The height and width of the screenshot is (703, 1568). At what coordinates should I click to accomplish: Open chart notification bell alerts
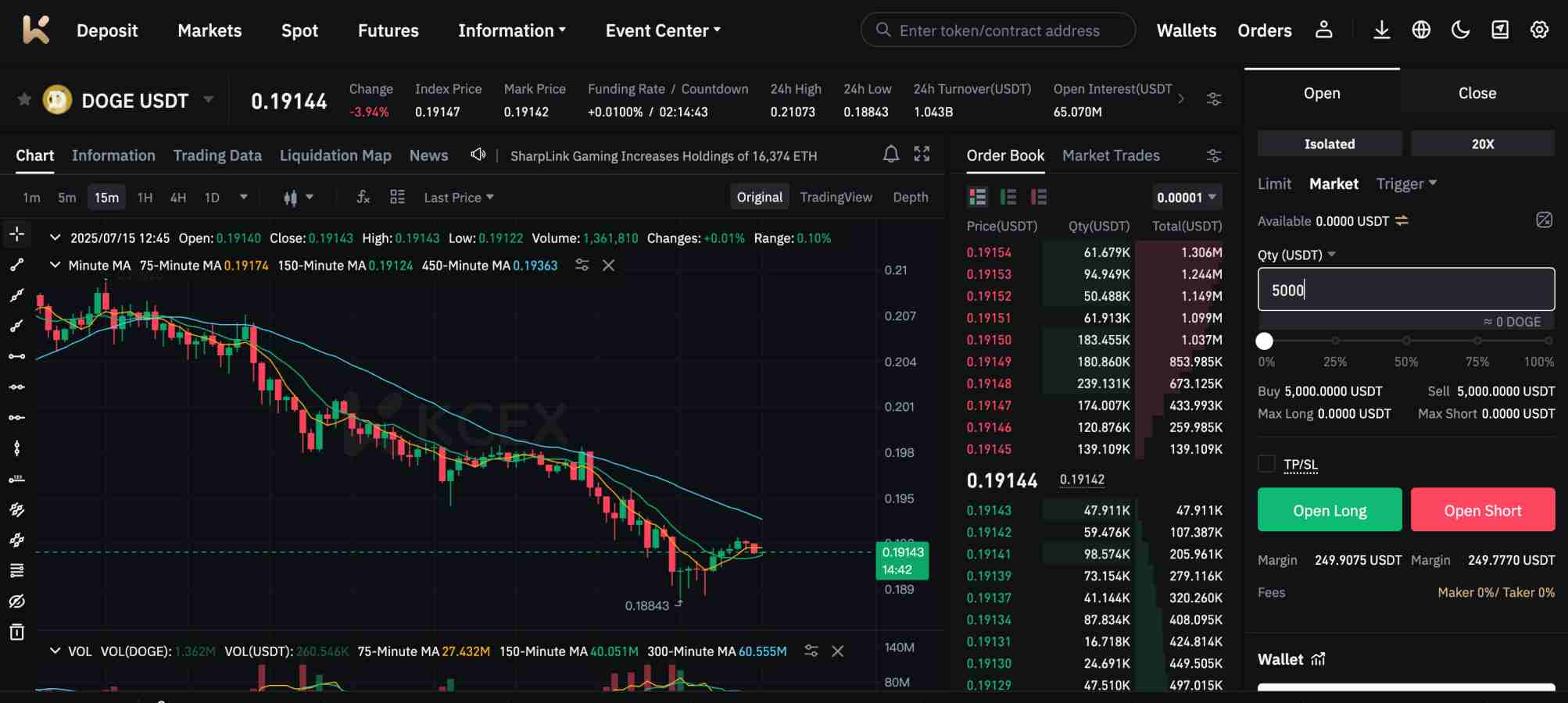point(891,155)
